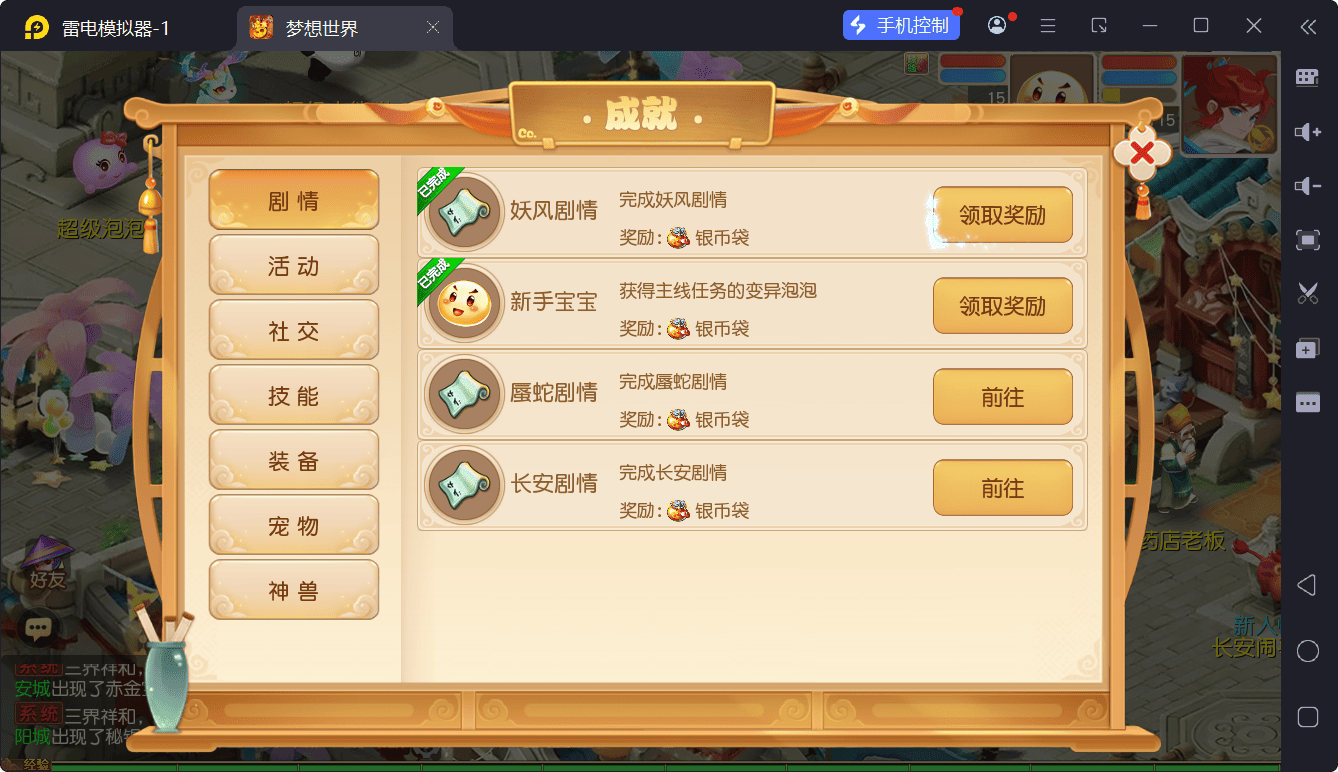Viewport: 1338px width, 772px height.
Task: Open the keyboard mapping icon
Action: [x=1307, y=78]
